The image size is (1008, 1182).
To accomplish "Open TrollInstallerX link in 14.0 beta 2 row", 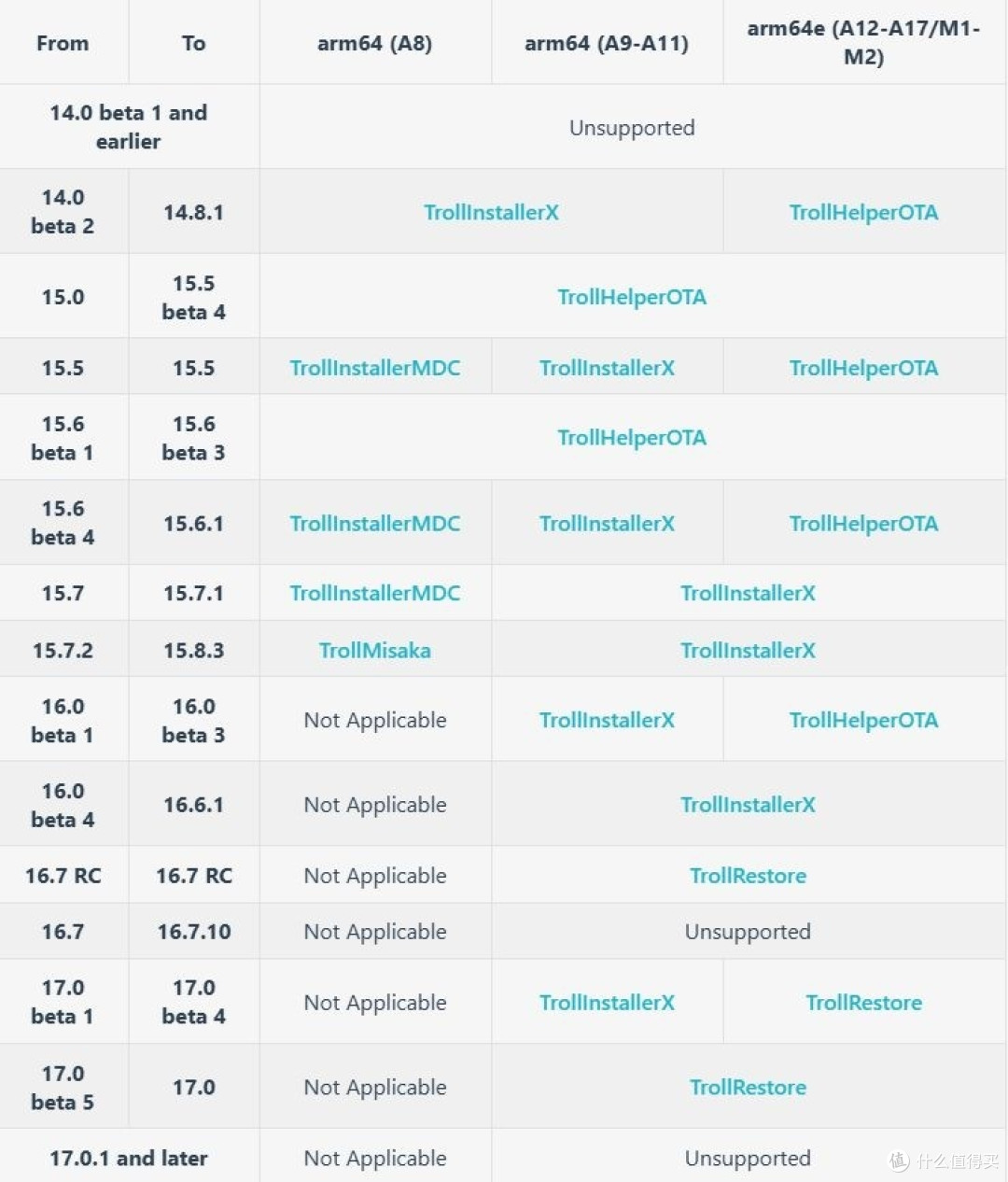I will click(x=491, y=212).
